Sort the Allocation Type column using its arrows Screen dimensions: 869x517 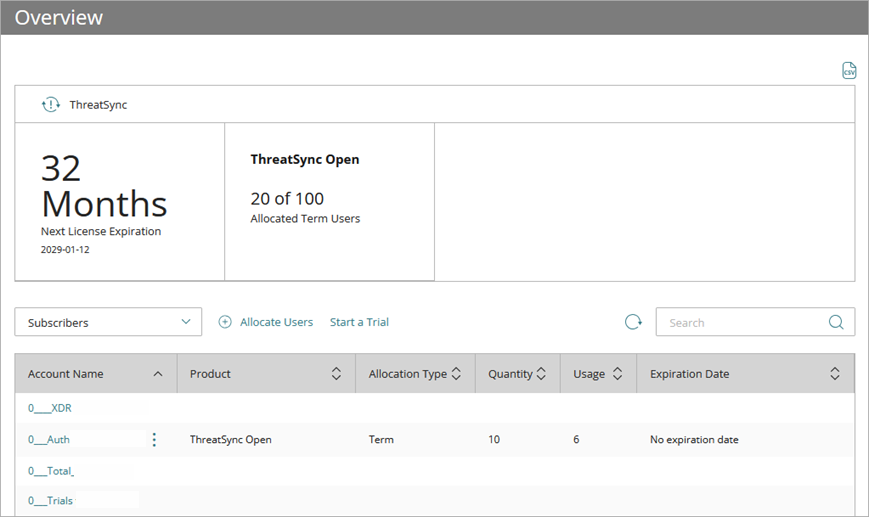pos(456,373)
